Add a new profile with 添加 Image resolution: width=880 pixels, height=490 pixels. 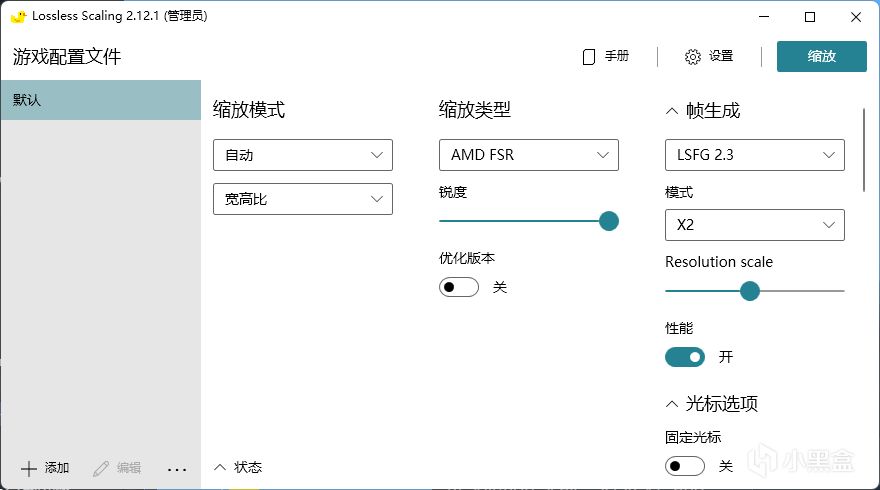(x=45, y=468)
